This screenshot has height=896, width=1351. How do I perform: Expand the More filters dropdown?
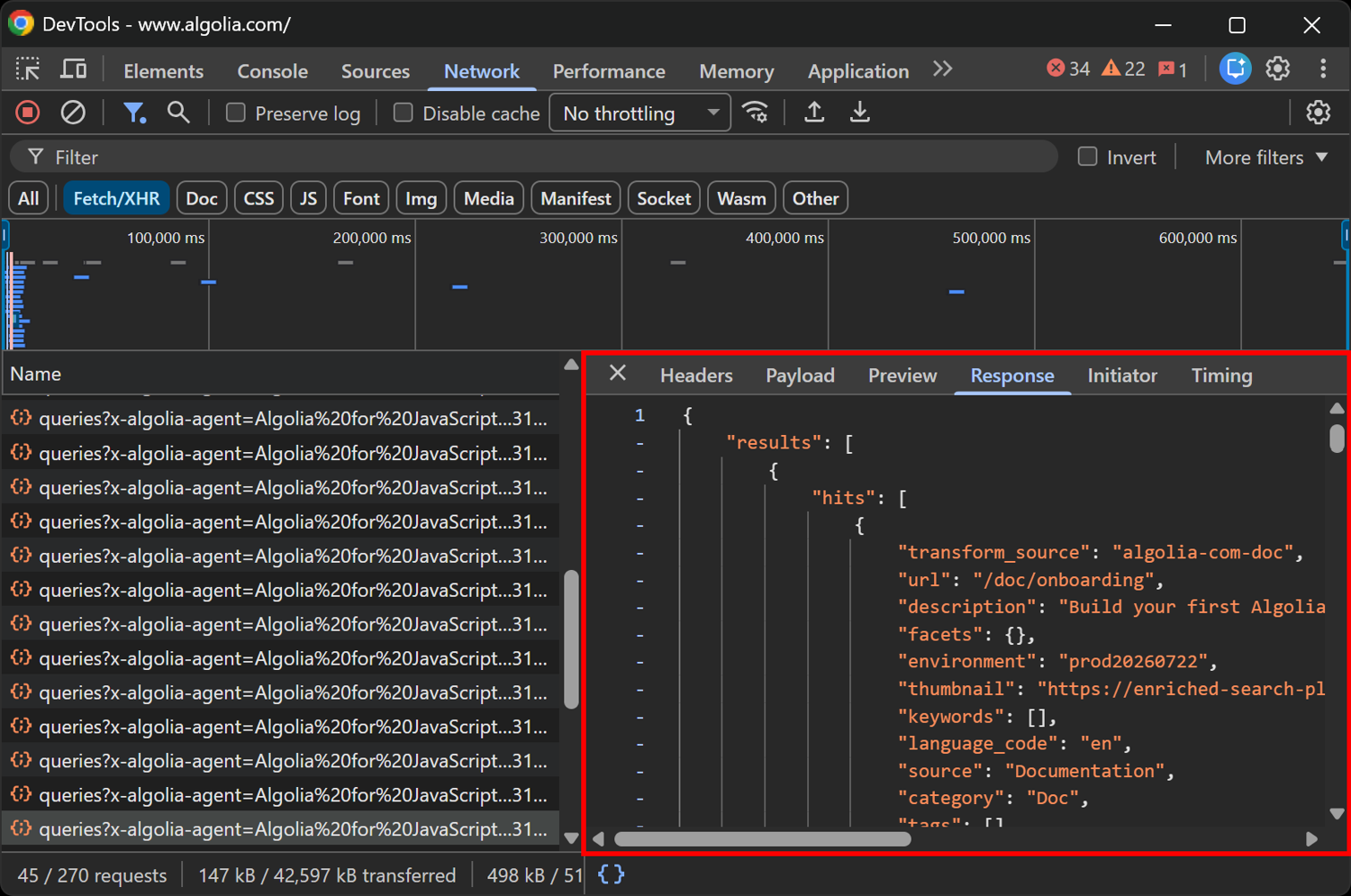[1266, 157]
